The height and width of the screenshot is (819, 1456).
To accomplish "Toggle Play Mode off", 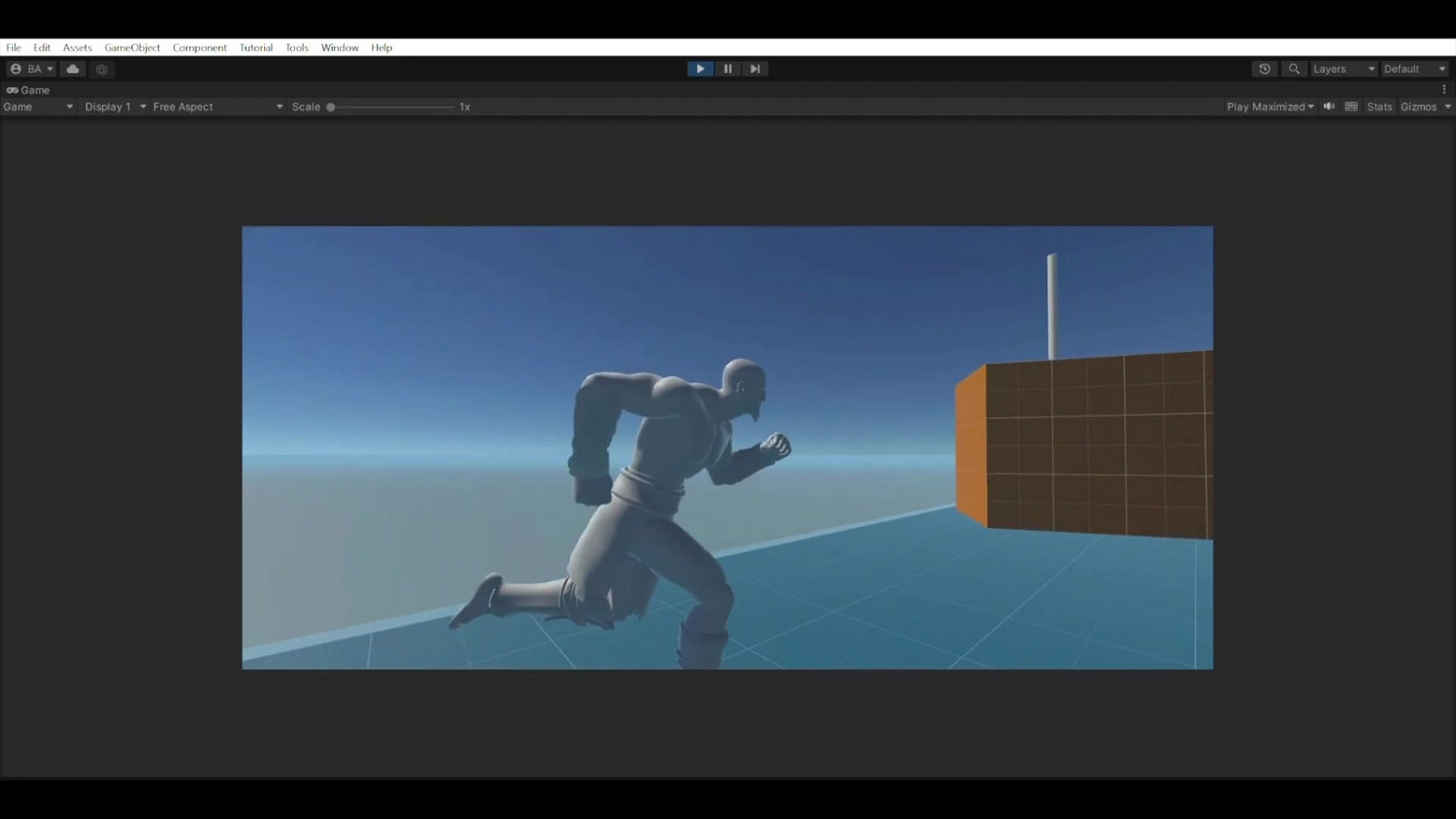I will (x=700, y=68).
